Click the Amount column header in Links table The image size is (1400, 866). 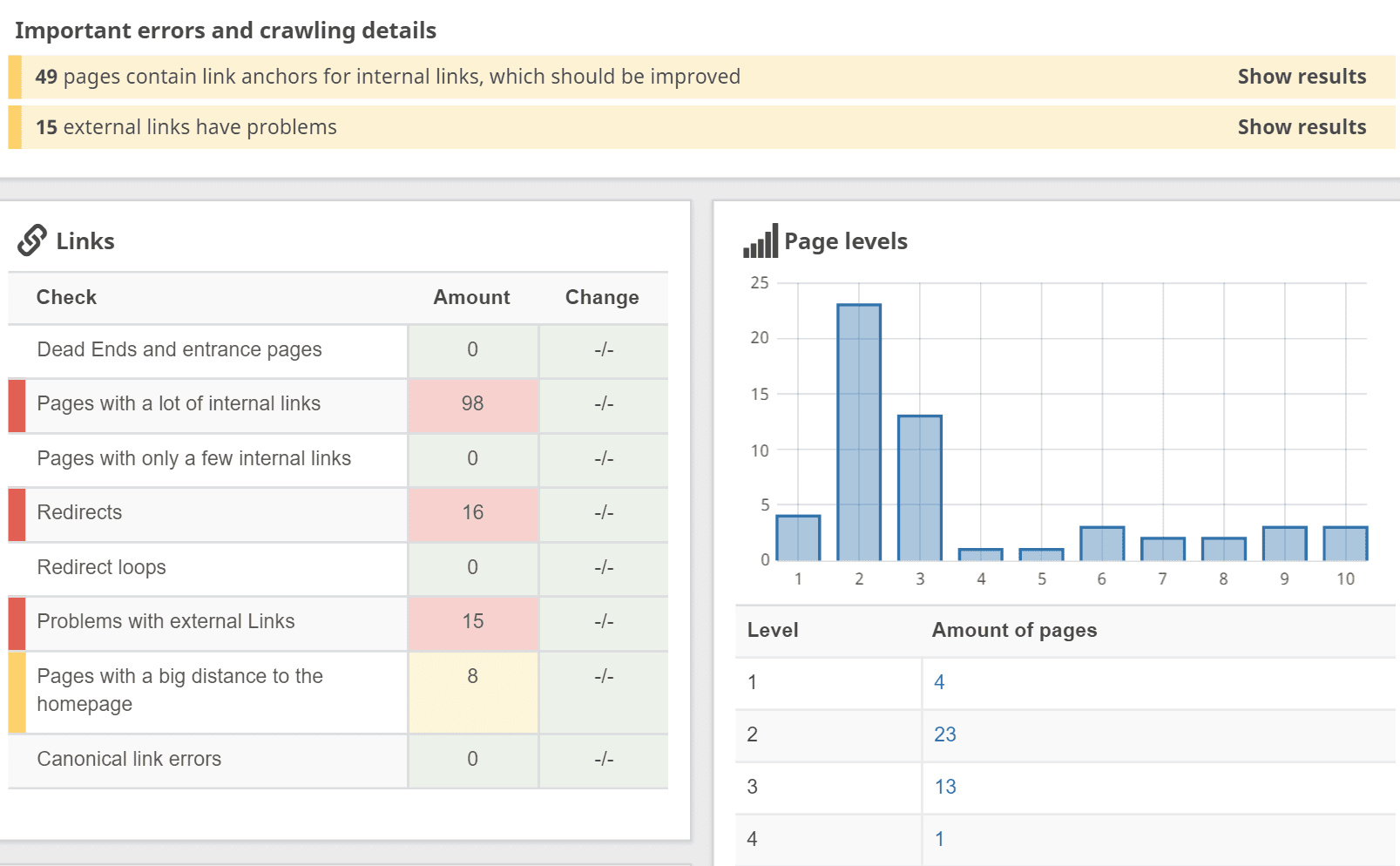pos(471,297)
